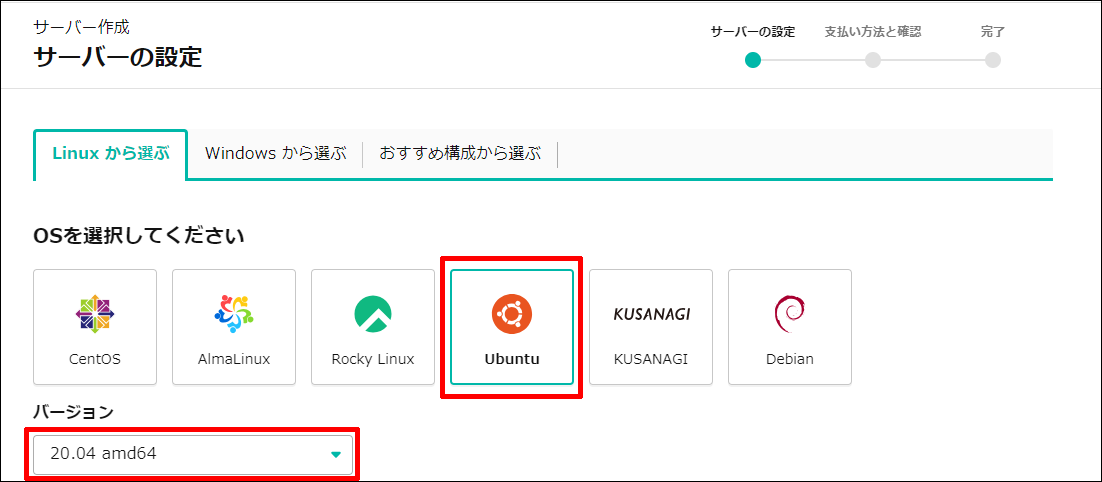This screenshot has height=482, width=1102.
Task: Select the CentOS logo icon
Action: point(95,314)
